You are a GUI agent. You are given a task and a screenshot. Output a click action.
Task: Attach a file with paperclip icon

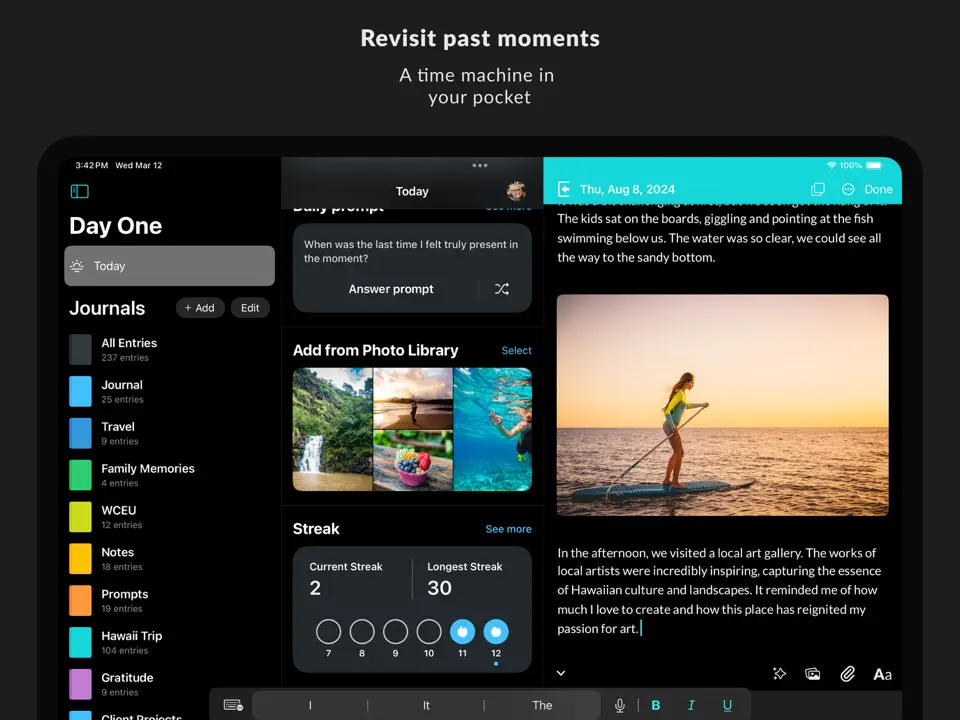[x=847, y=674]
